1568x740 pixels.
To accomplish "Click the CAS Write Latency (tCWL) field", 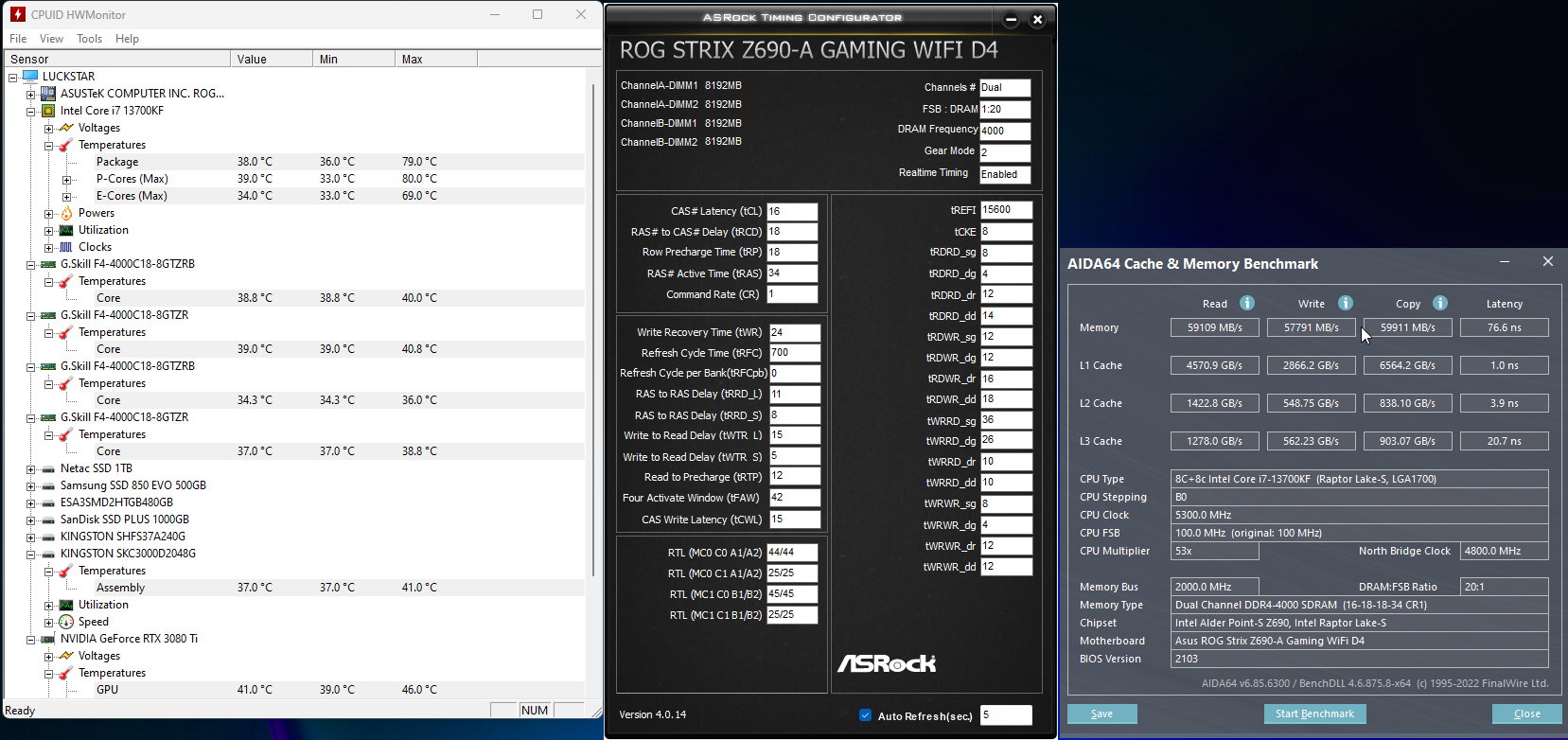I will click(x=795, y=520).
